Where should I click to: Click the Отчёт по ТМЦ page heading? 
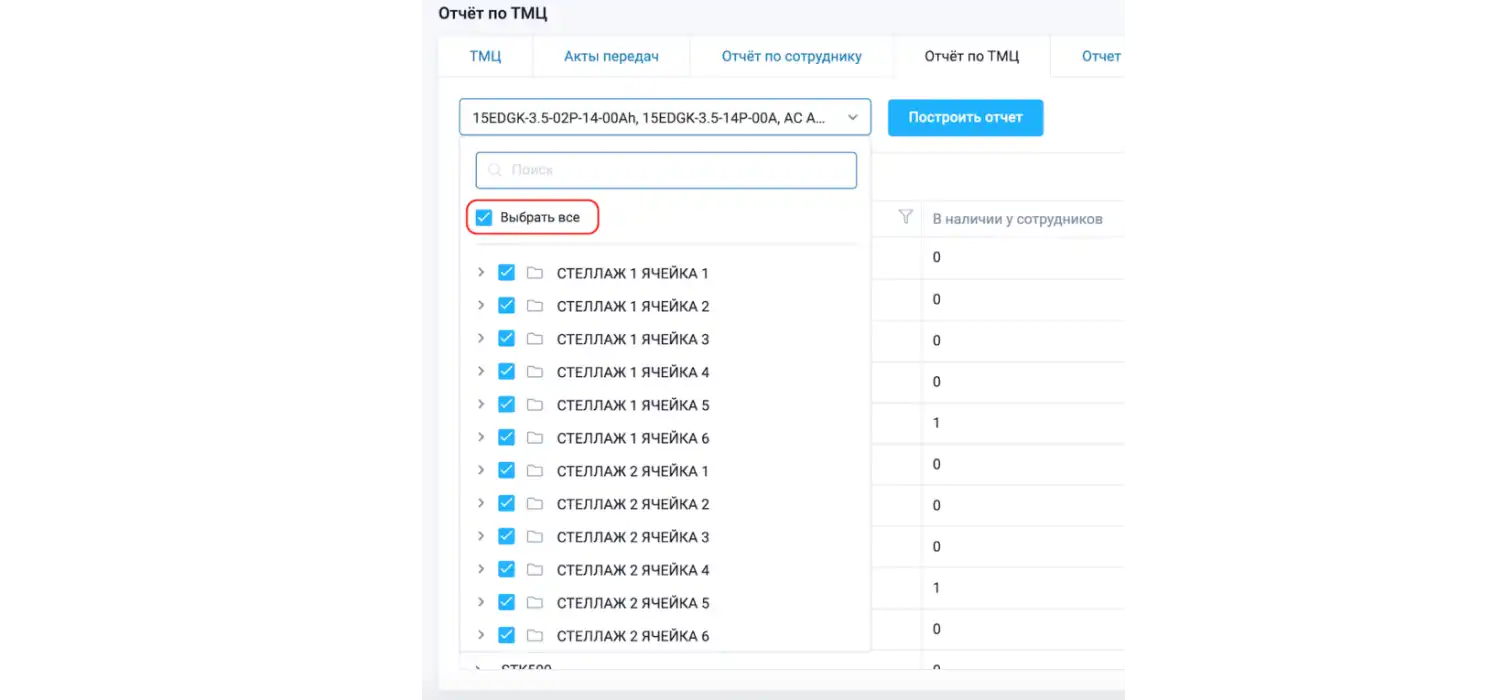click(493, 13)
